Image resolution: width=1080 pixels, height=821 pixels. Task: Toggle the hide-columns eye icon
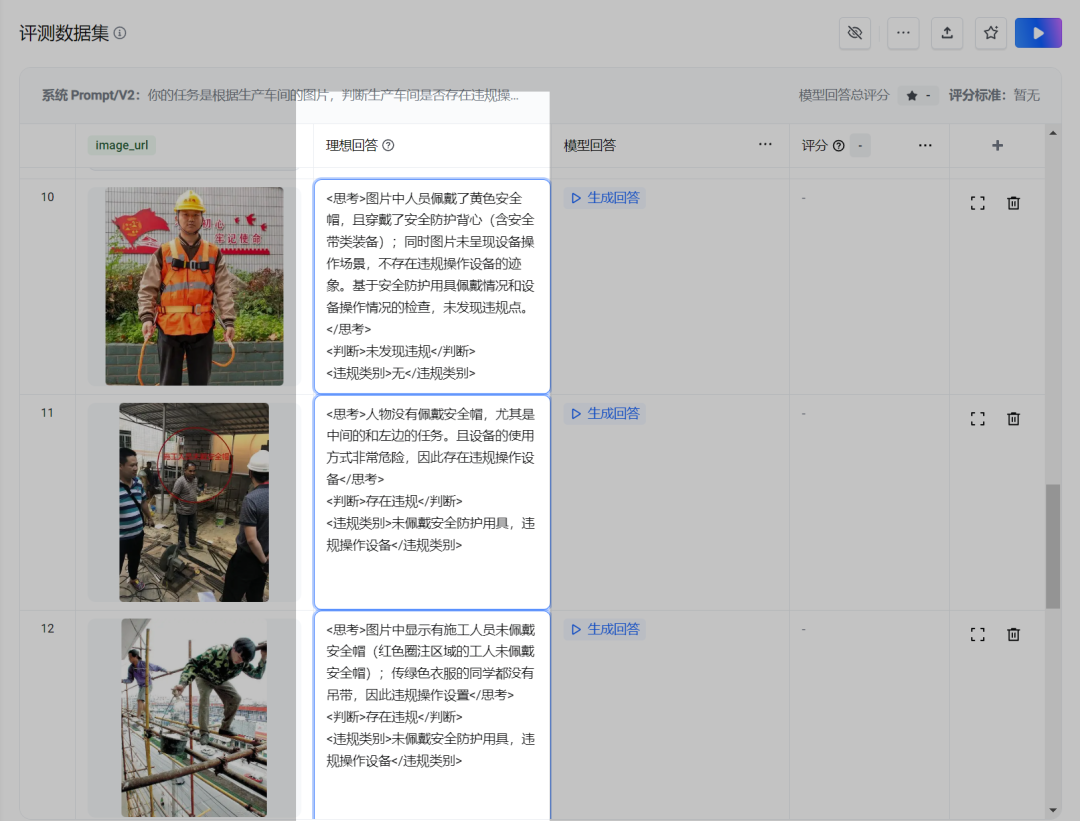pyautogui.click(x=854, y=33)
